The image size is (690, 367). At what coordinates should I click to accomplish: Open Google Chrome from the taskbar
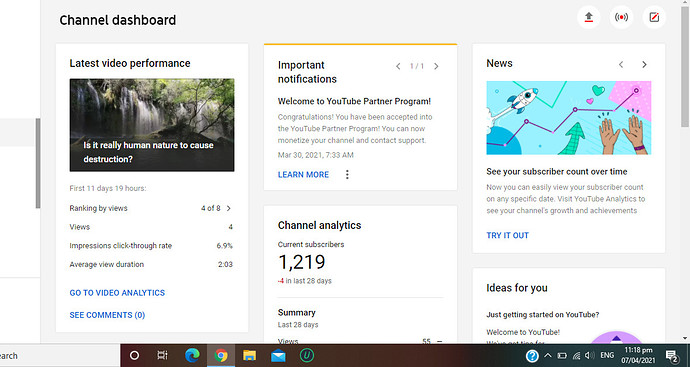click(221, 356)
